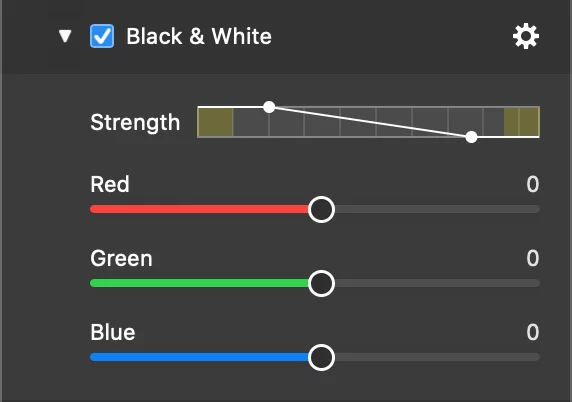Uncheck the Black & White checkbox
Viewport: 572px width, 402px height.
102,36
